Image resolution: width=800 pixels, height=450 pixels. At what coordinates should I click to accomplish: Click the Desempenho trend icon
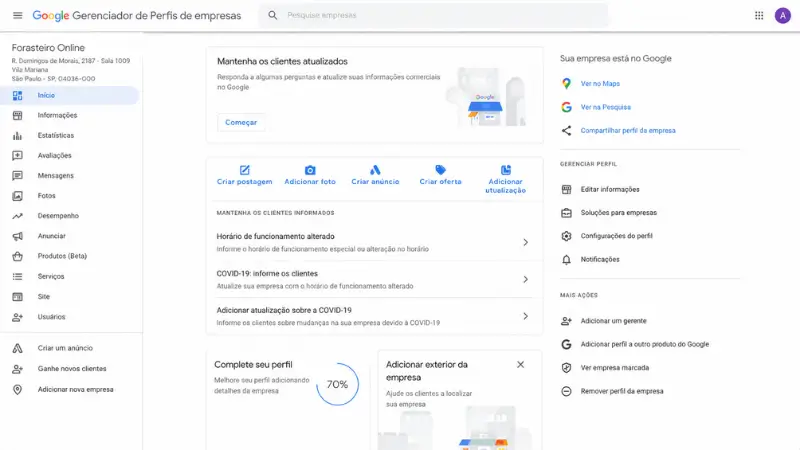(x=17, y=216)
